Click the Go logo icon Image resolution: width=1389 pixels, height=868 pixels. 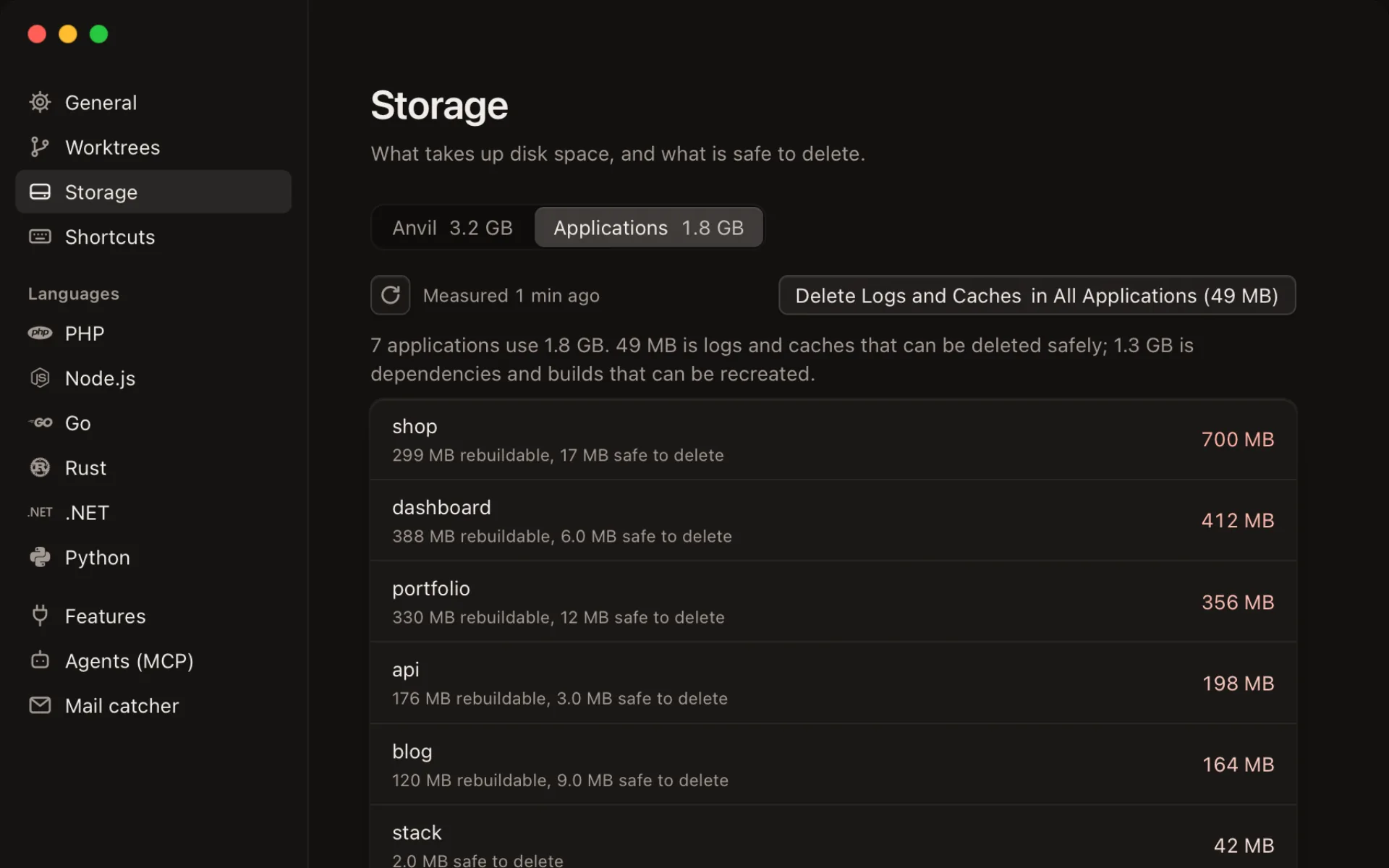(40, 422)
